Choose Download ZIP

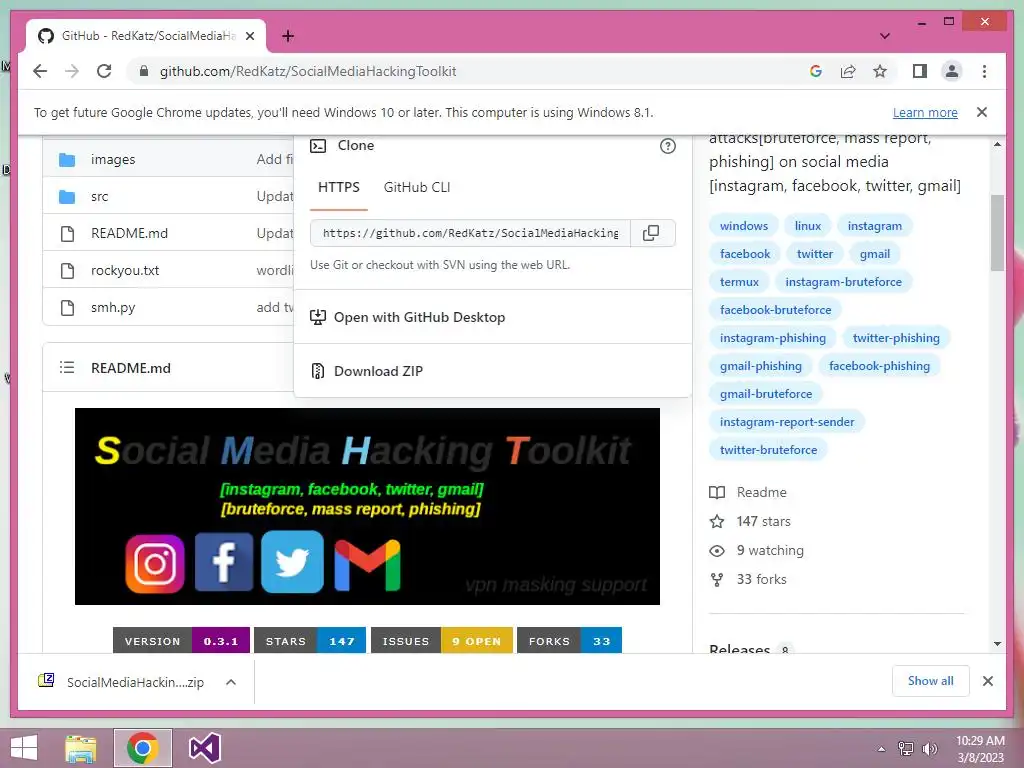pyautogui.click(x=378, y=371)
